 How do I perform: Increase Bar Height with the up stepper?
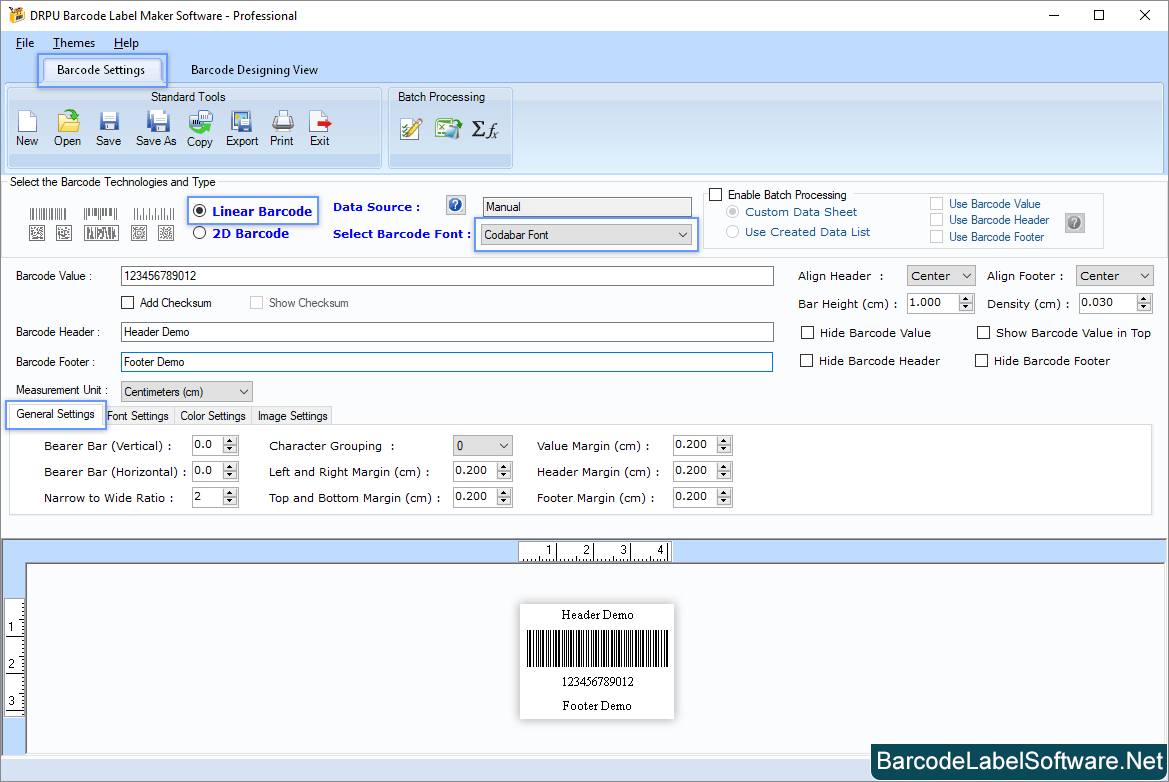963,297
